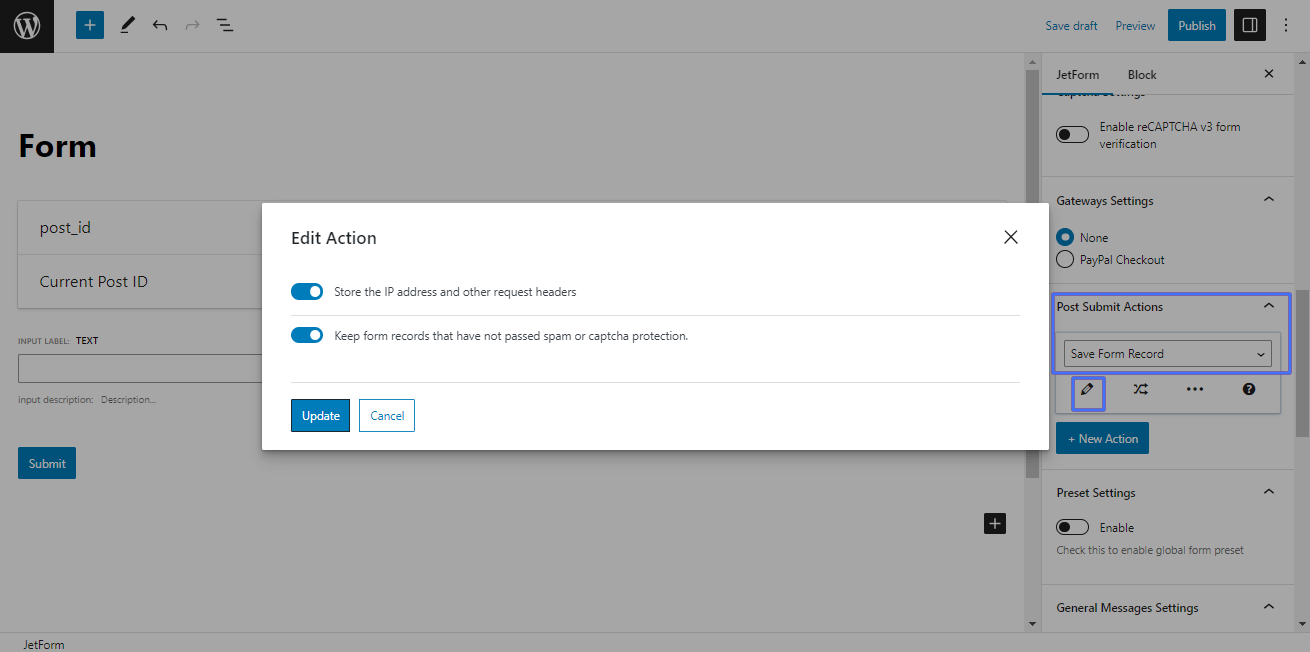The height and width of the screenshot is (652, 1310).
Task: Open the Save Form Record dropdown
Action: click(1166, 353)
